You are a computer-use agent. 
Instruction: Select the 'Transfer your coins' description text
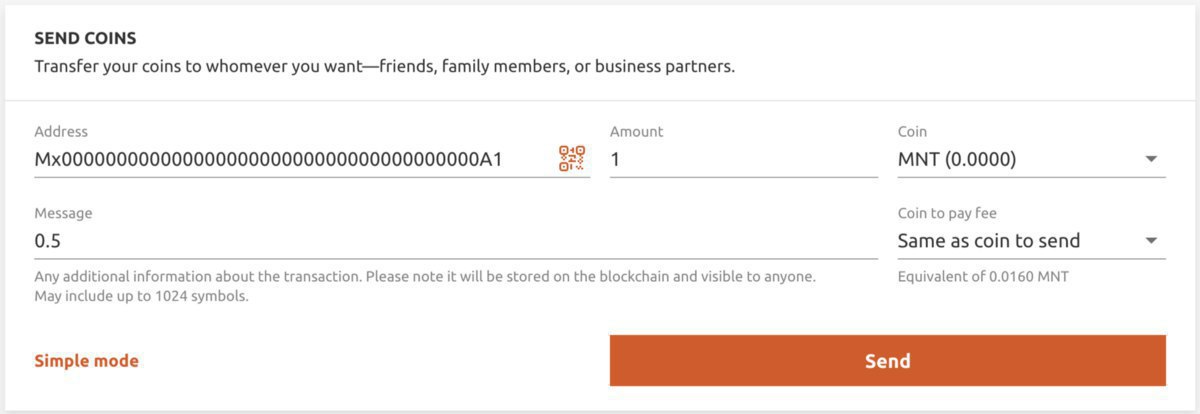[385, 68]
